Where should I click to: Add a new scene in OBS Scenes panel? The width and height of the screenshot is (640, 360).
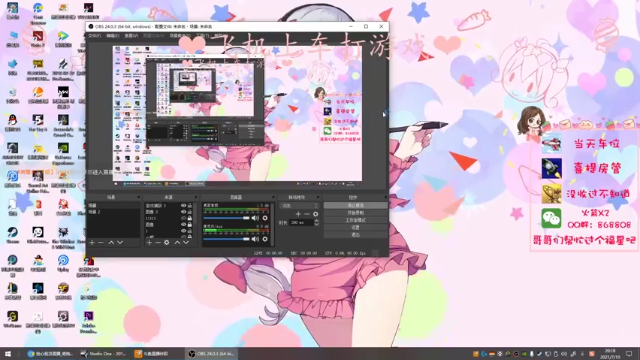(92, 242)
